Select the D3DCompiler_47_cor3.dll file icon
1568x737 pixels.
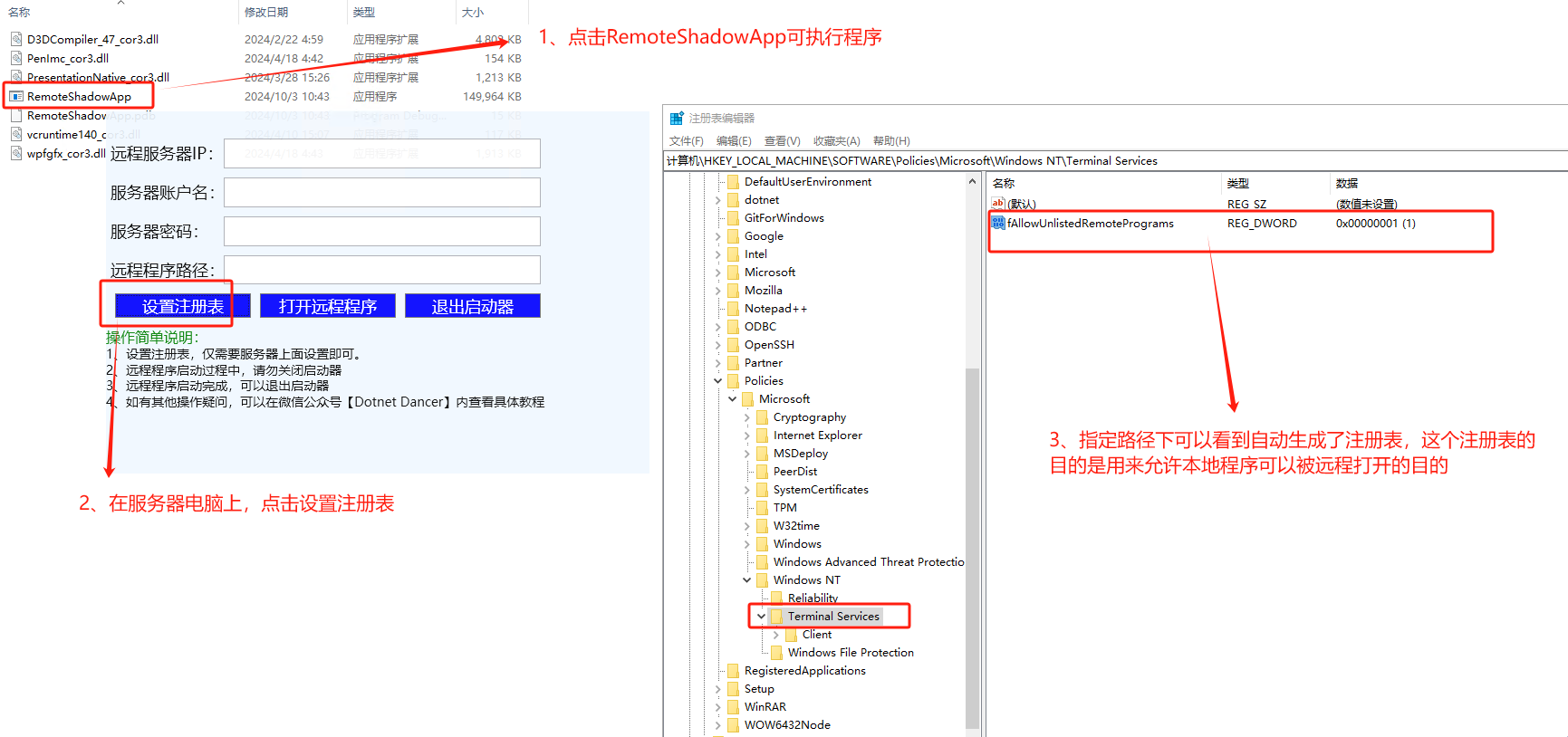coord(16,39)
